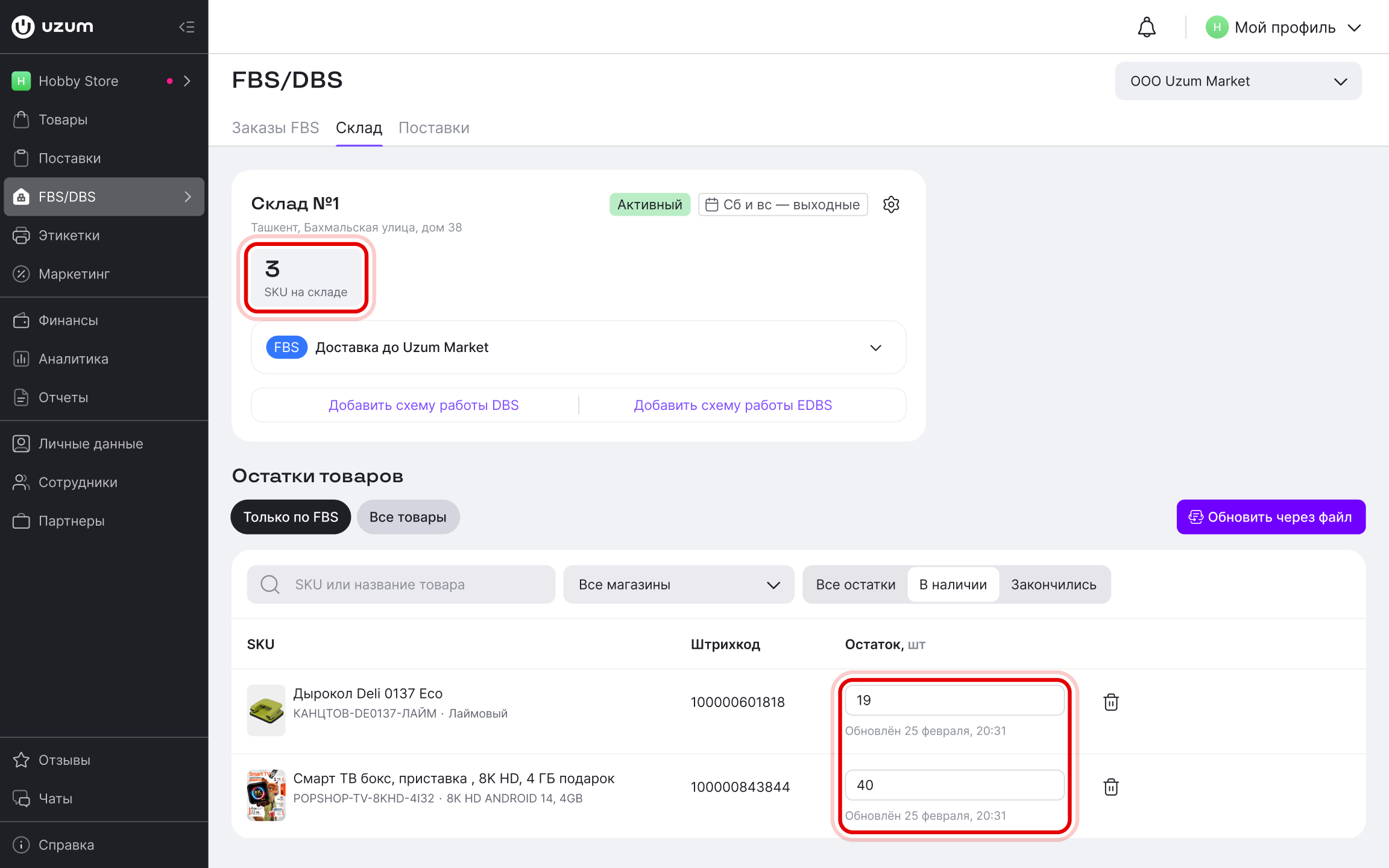
Task: Collapse the sidebar with the arrow icon
Action: point(187,27)
